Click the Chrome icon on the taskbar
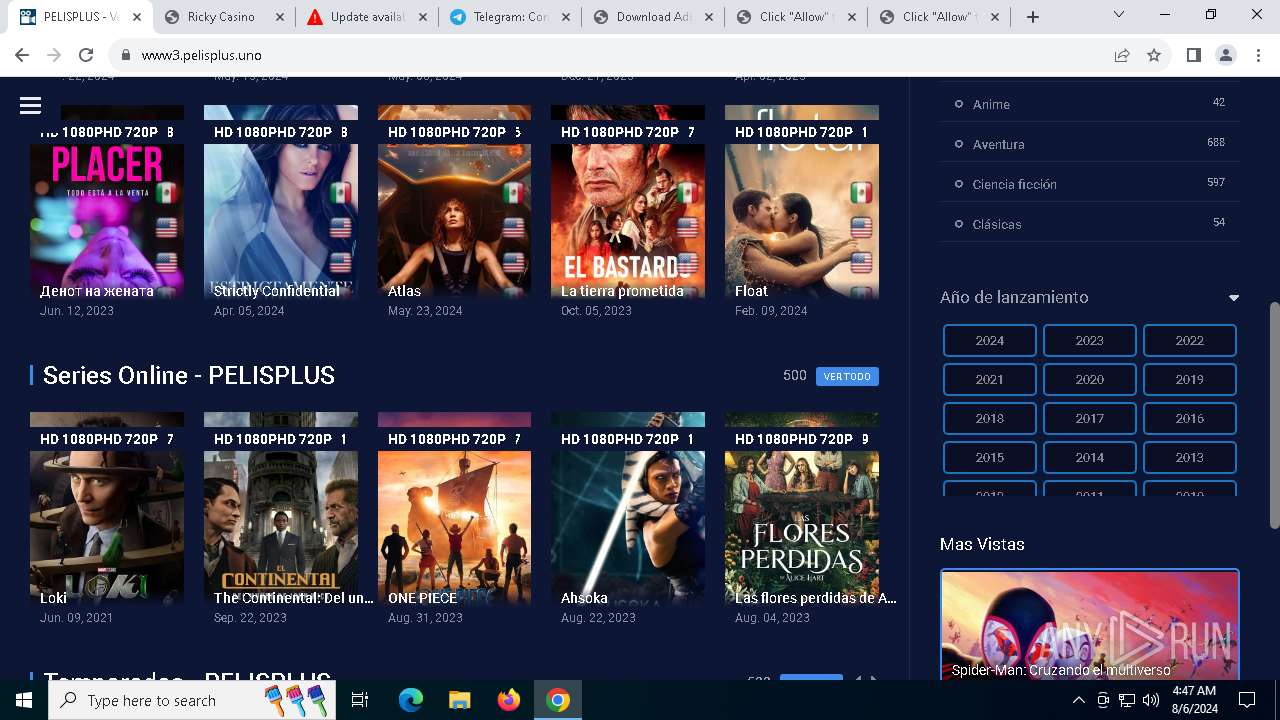Image resolution: width=1280 pixels, height=720 pixels. (x=558, y=700)
